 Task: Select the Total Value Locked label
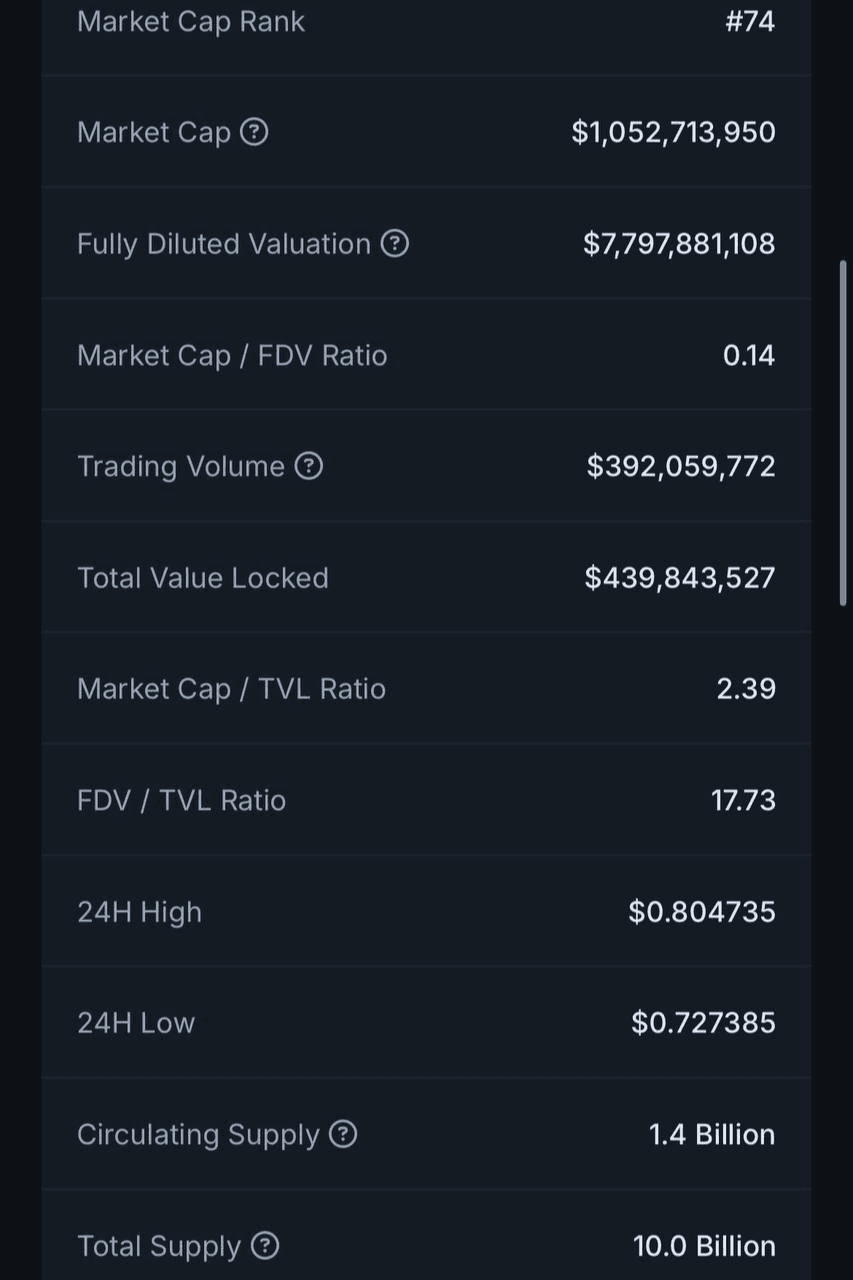coord(203,578)
